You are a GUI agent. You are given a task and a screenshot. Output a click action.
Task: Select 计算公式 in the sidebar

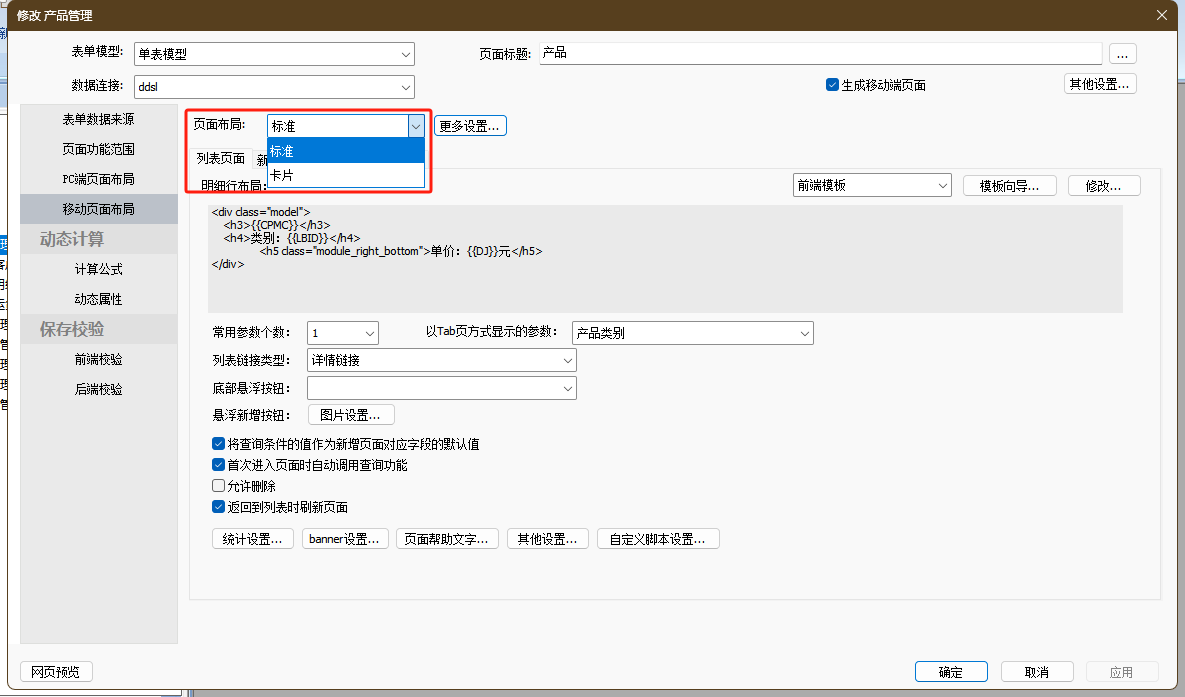pyautogui.click(x=98, y=269)
